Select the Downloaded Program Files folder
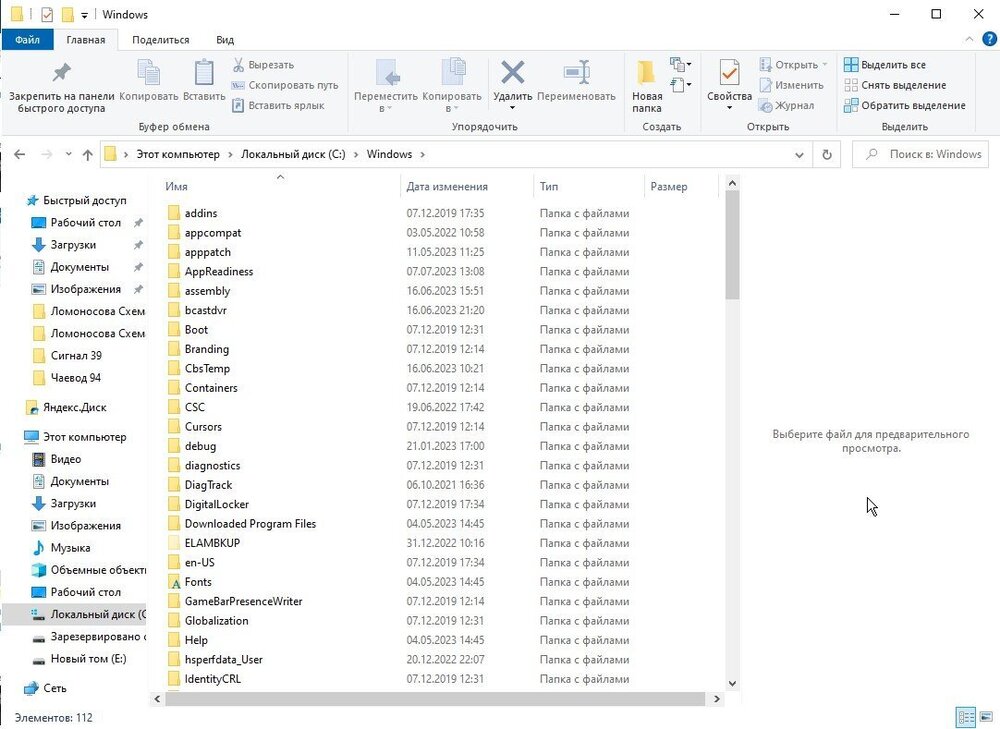Viewport: 1000px width, 729px height. pos(250,524)
